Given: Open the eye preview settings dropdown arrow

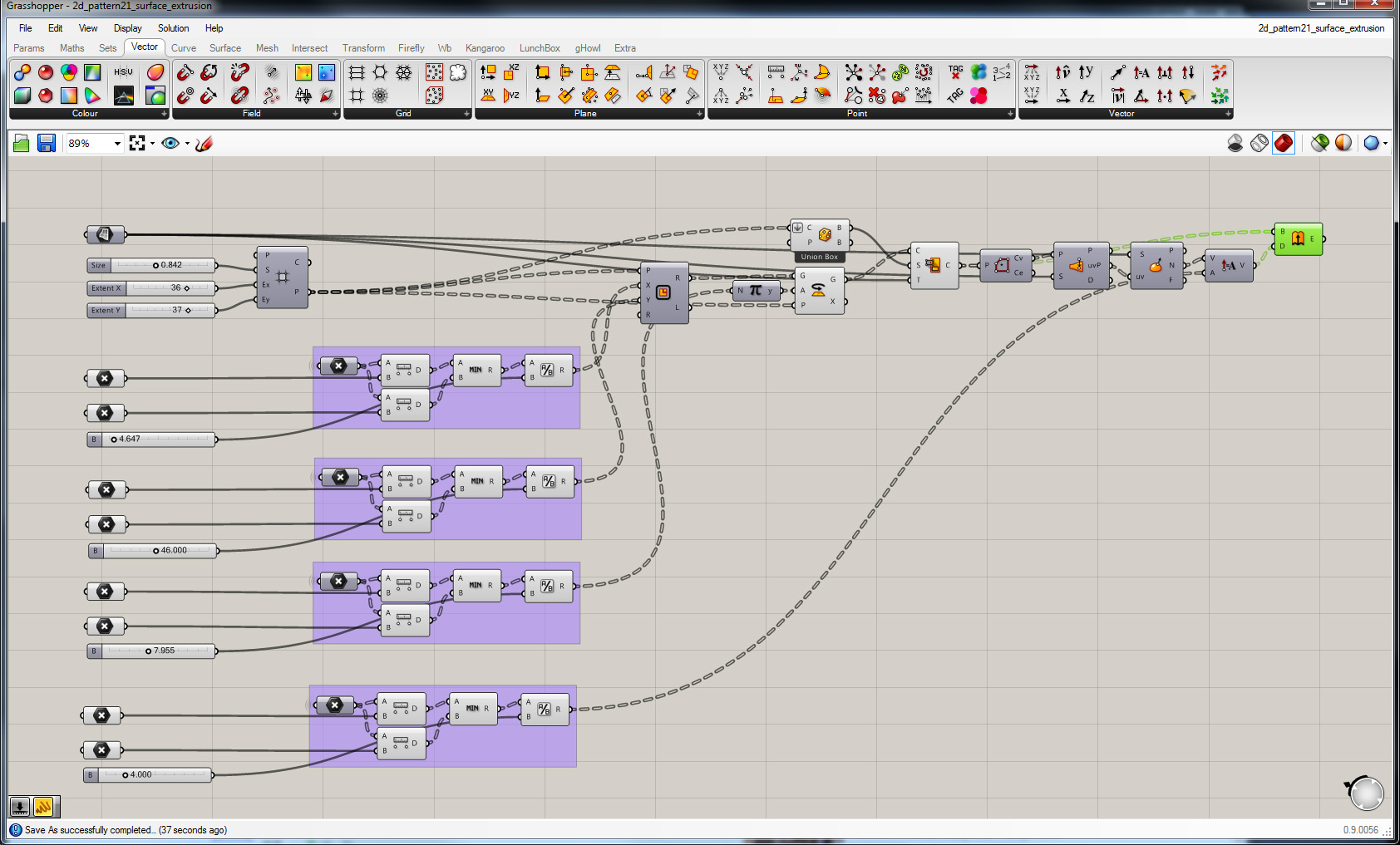Looking at the screenshot, I should (x=187, y=144).
